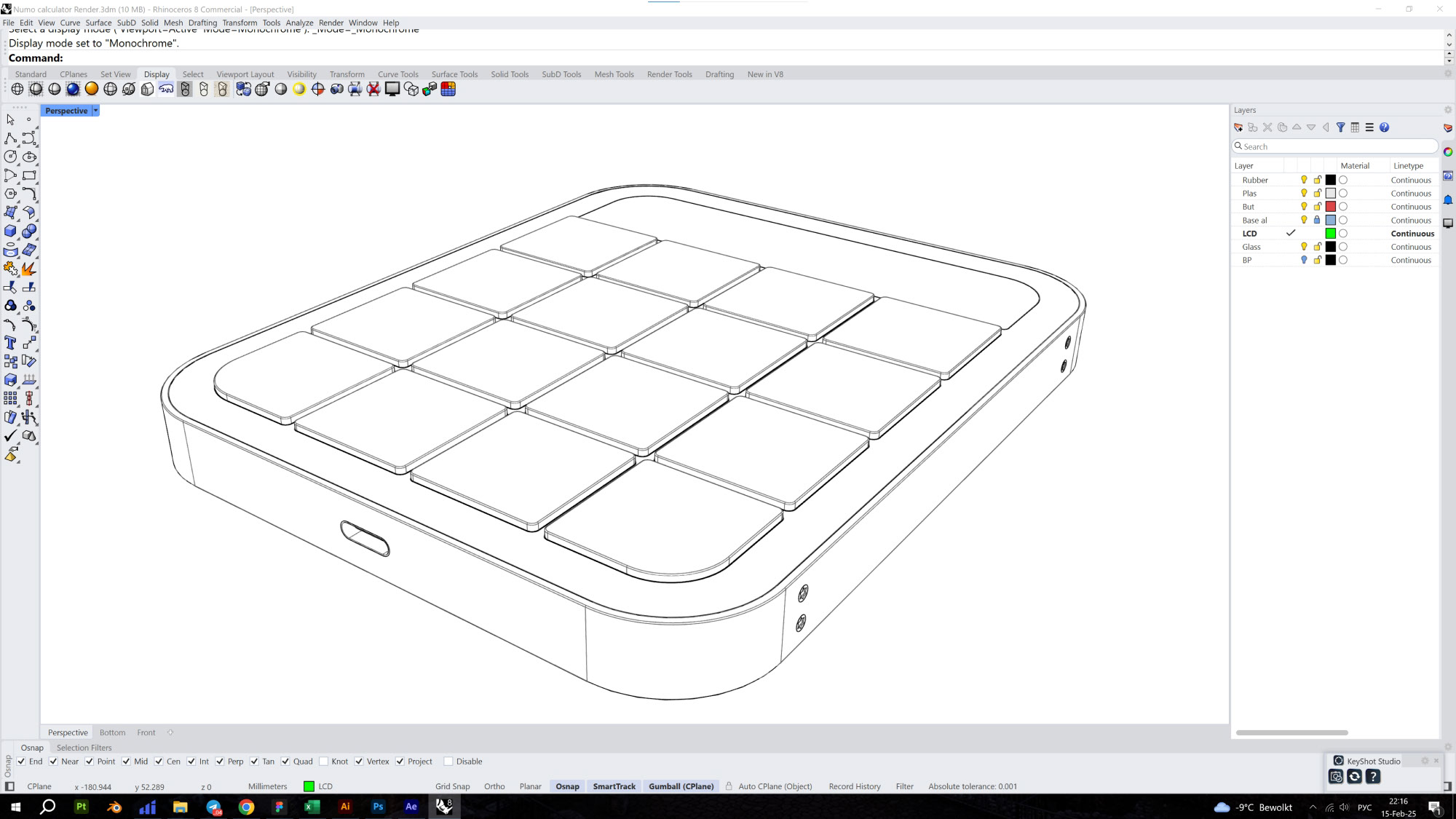Viewport: 1456px width, 819px height.
Task: Select the KeyShot Studio camera icon
Action: pos(1337,777)
